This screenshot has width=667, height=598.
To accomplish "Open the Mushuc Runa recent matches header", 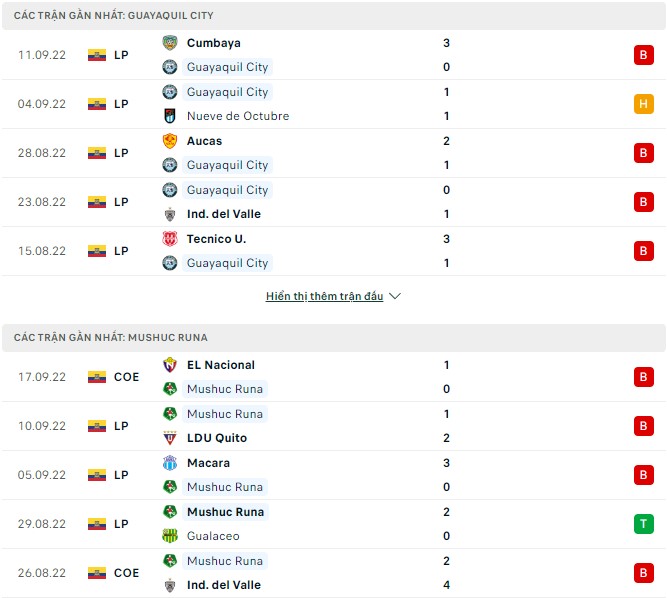I will [x=111, y=338].
